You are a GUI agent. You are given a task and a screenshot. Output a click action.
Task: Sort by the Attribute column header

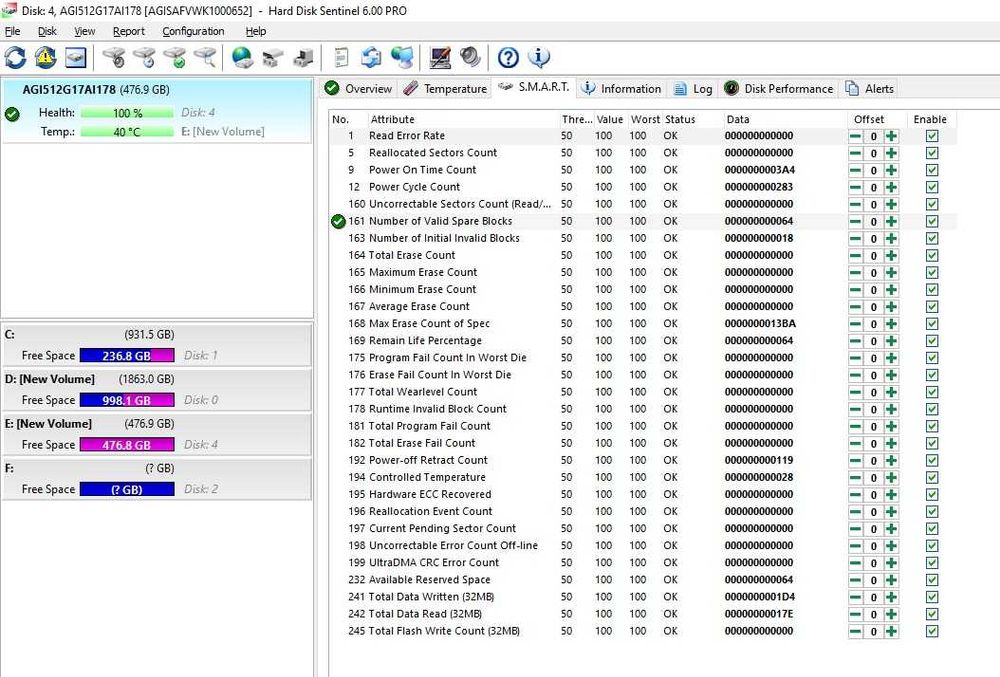tap(463, 119)
